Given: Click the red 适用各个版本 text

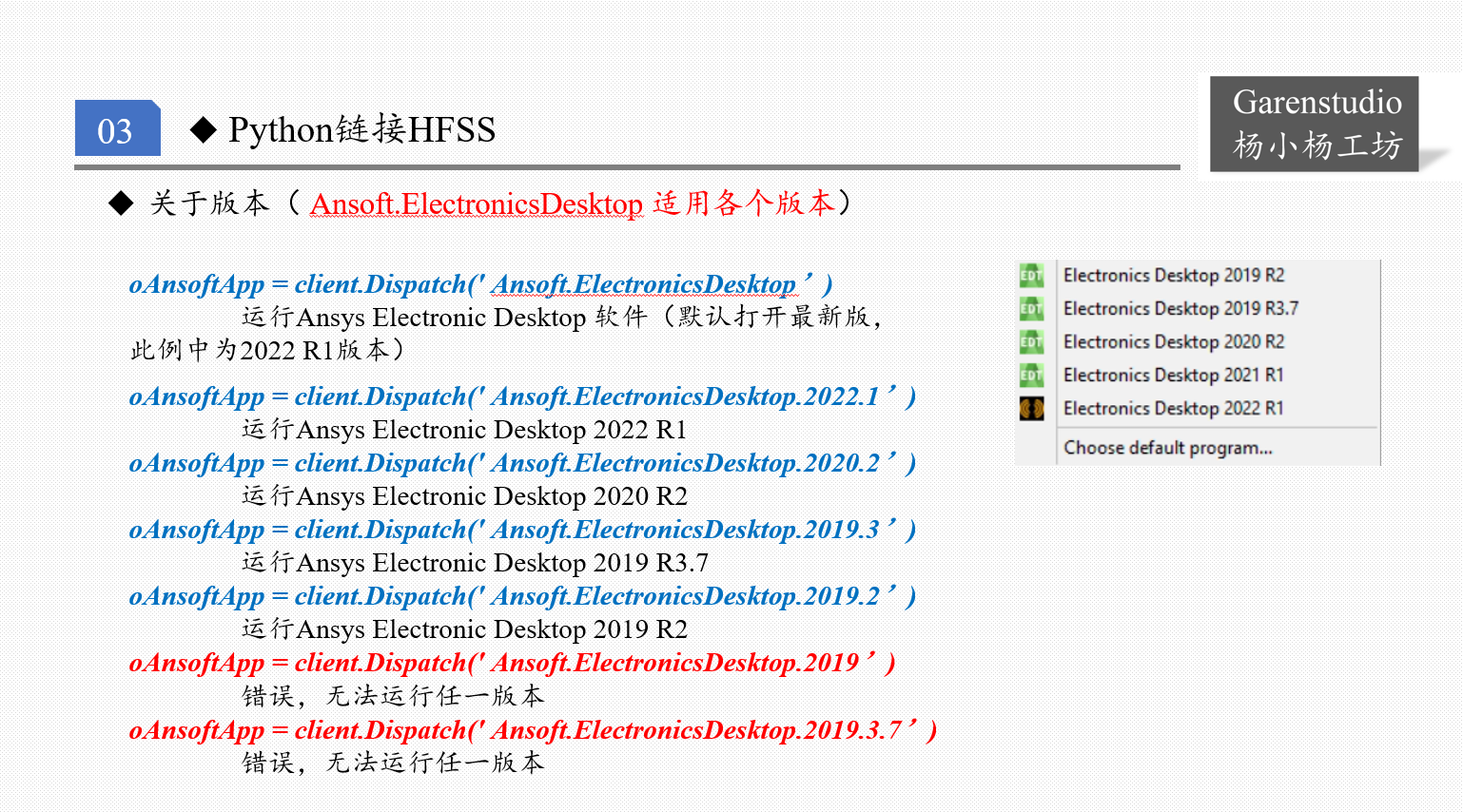Looking at the screenshot, I should tap(744, 203).
